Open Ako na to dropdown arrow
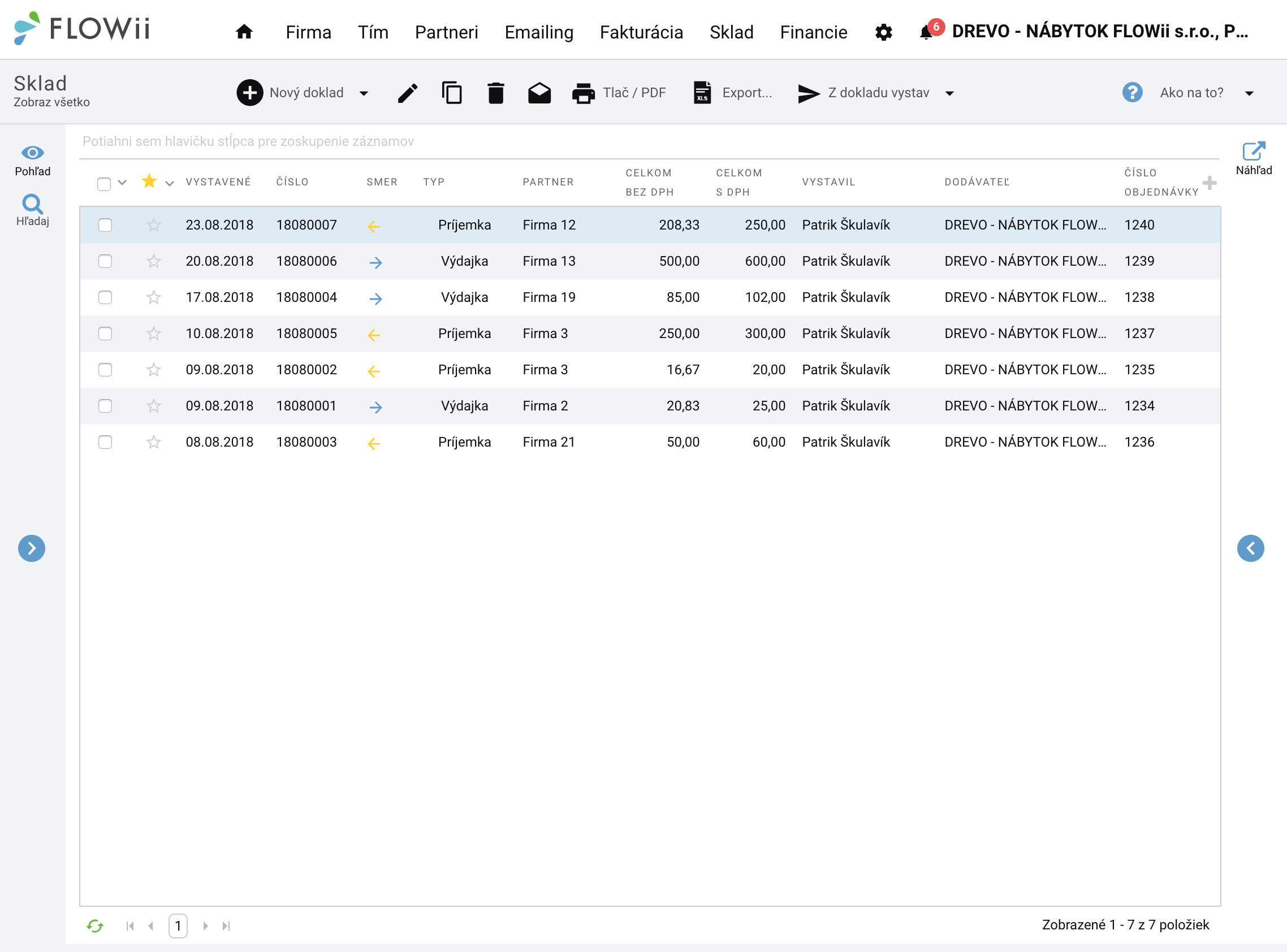The image size is (1287, 952). (1249, 93)
